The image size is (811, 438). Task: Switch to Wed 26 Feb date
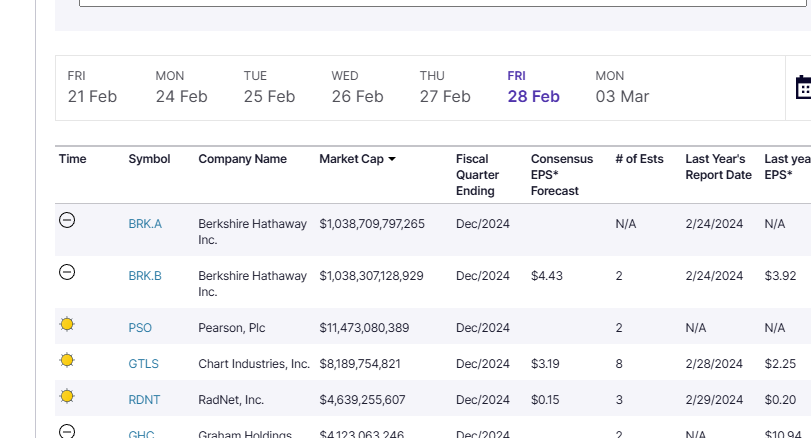coord(357,87)
